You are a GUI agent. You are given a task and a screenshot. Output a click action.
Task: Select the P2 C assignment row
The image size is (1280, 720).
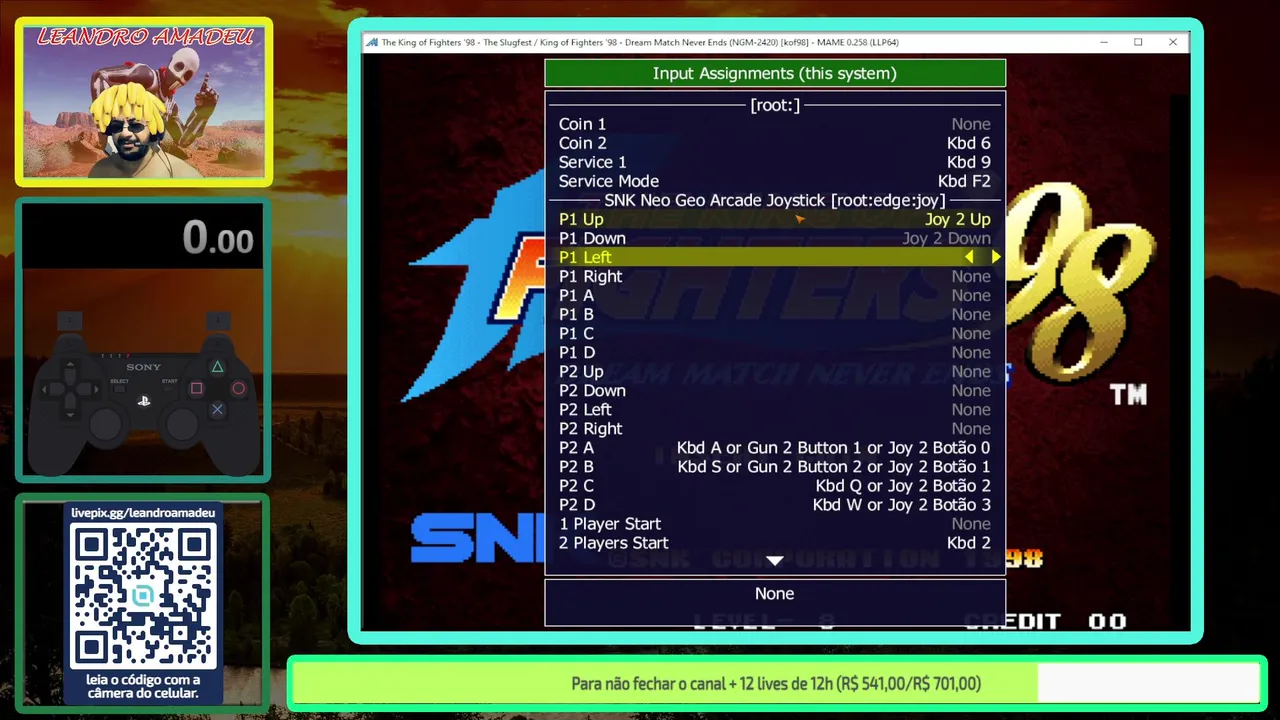775,485
